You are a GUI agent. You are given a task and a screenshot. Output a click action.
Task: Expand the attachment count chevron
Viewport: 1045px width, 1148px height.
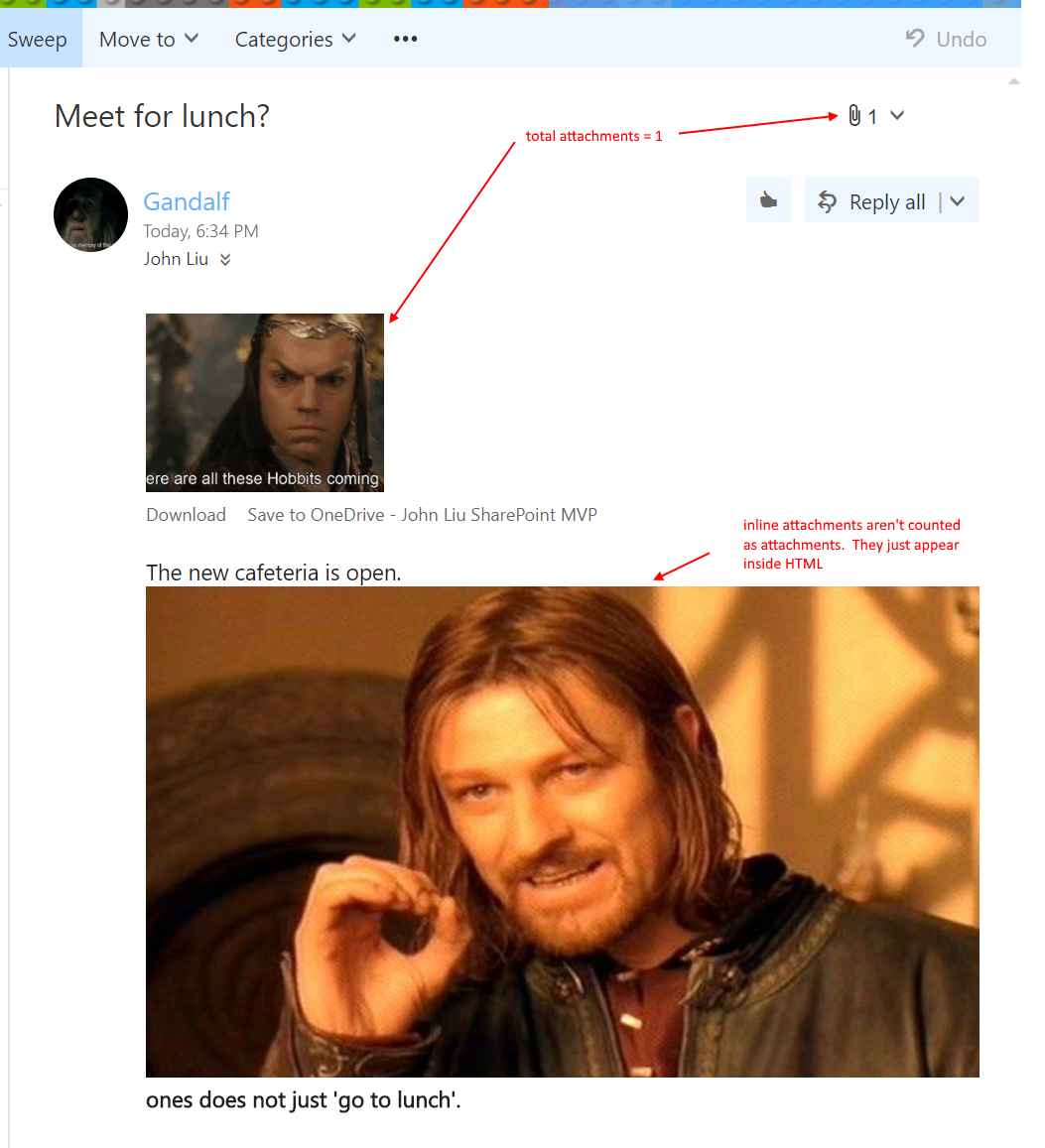pyautogui.click(x=897, y=116)
